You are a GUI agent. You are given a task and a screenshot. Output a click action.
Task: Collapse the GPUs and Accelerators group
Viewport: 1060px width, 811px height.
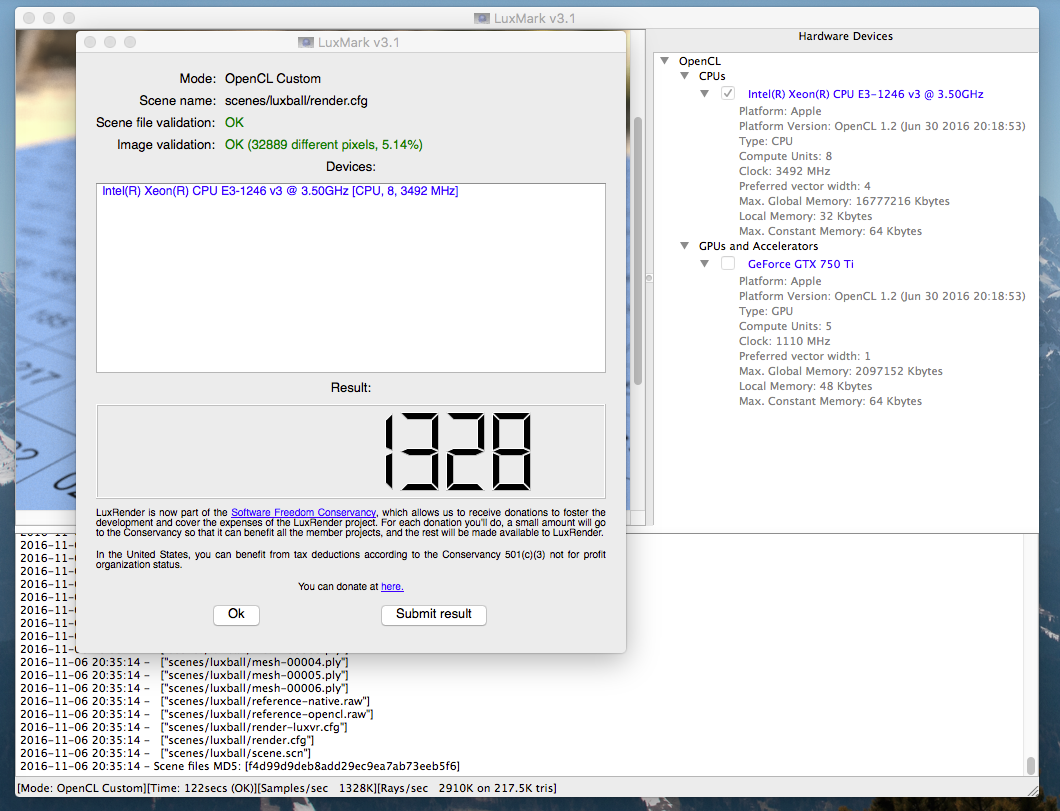685,246
